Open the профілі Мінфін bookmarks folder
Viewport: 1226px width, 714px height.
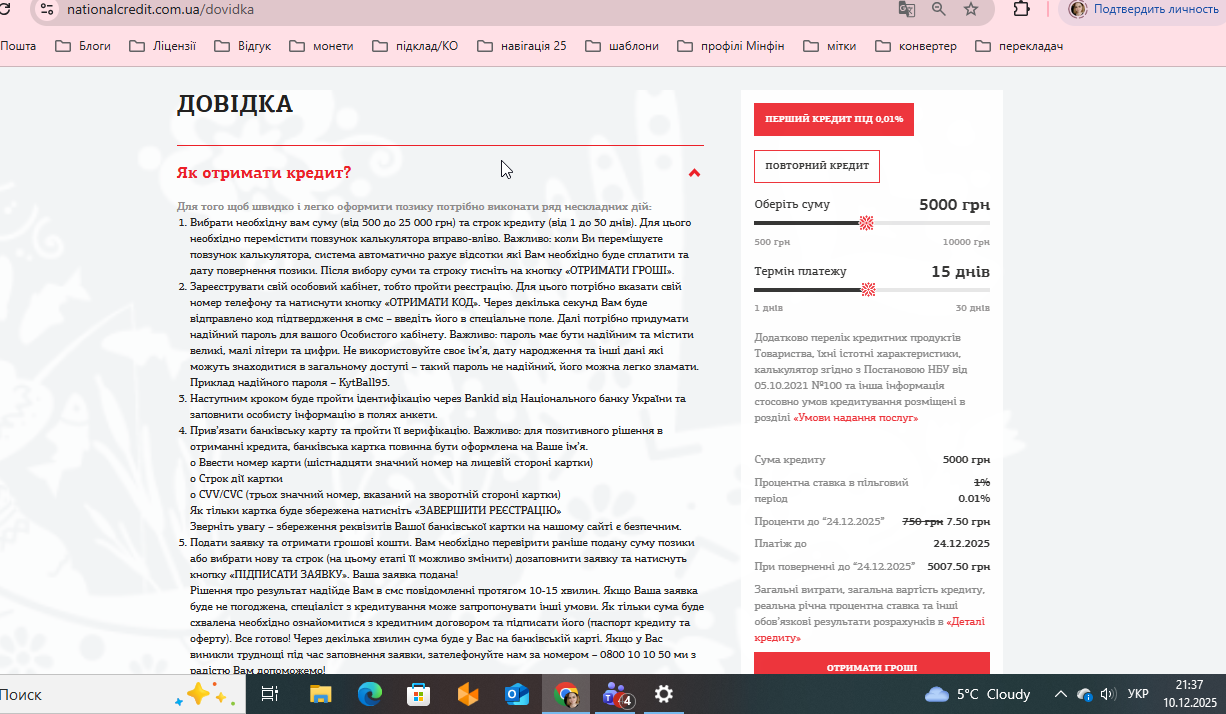[x=731, y=46]
